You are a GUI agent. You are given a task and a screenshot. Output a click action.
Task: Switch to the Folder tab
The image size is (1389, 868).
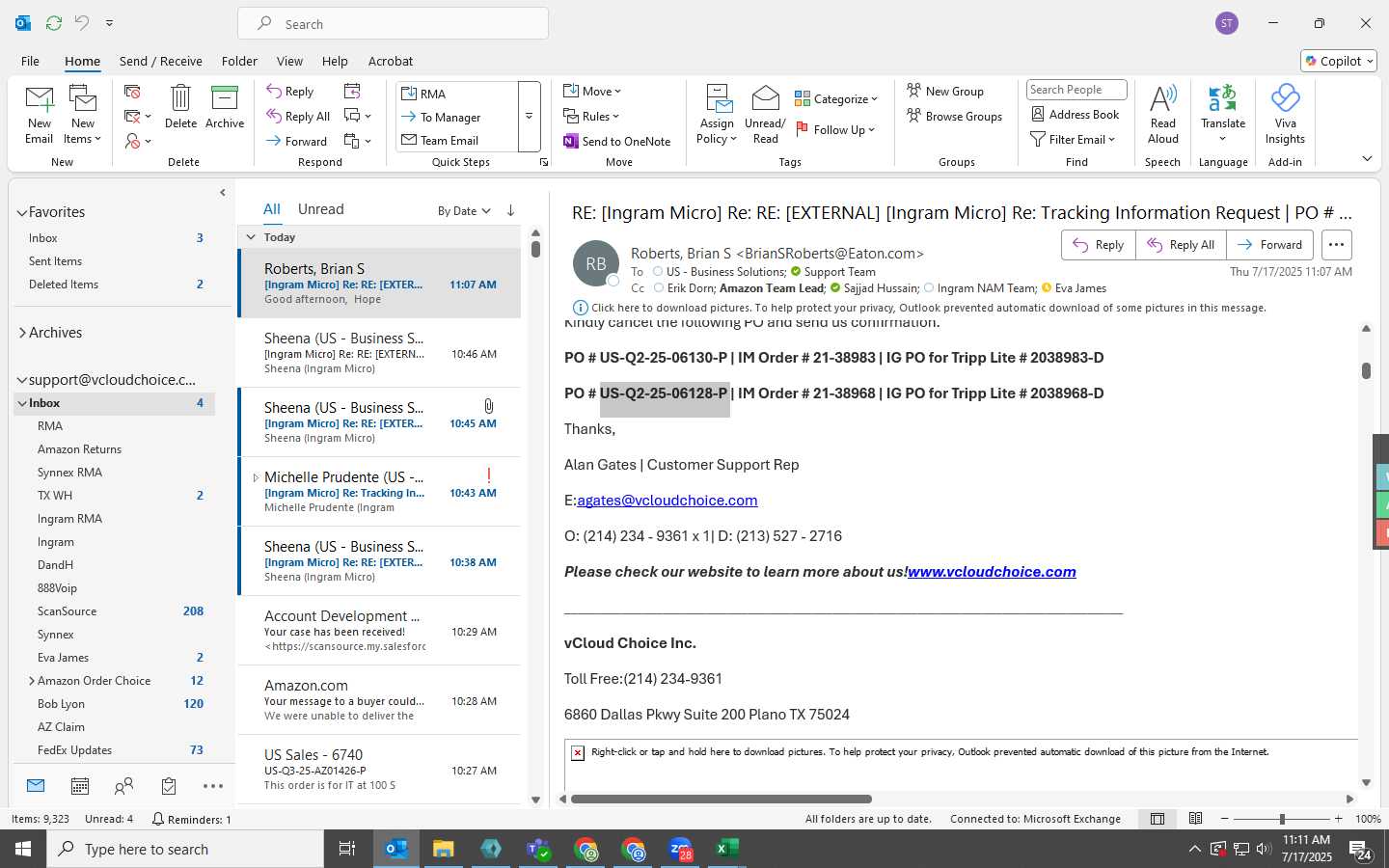(x=239, y=61)
